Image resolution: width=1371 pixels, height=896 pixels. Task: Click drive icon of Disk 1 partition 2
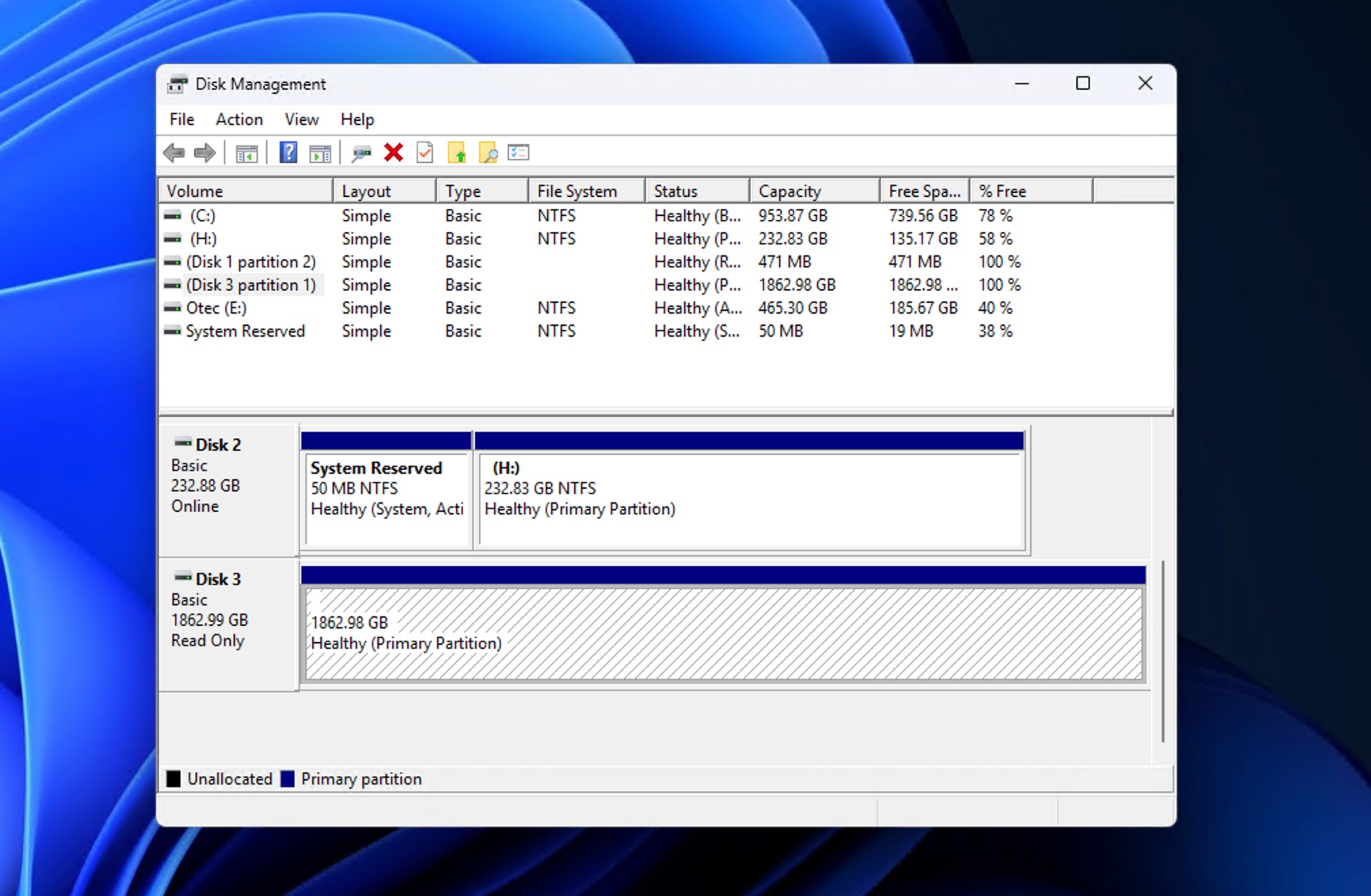pos(173,262)
